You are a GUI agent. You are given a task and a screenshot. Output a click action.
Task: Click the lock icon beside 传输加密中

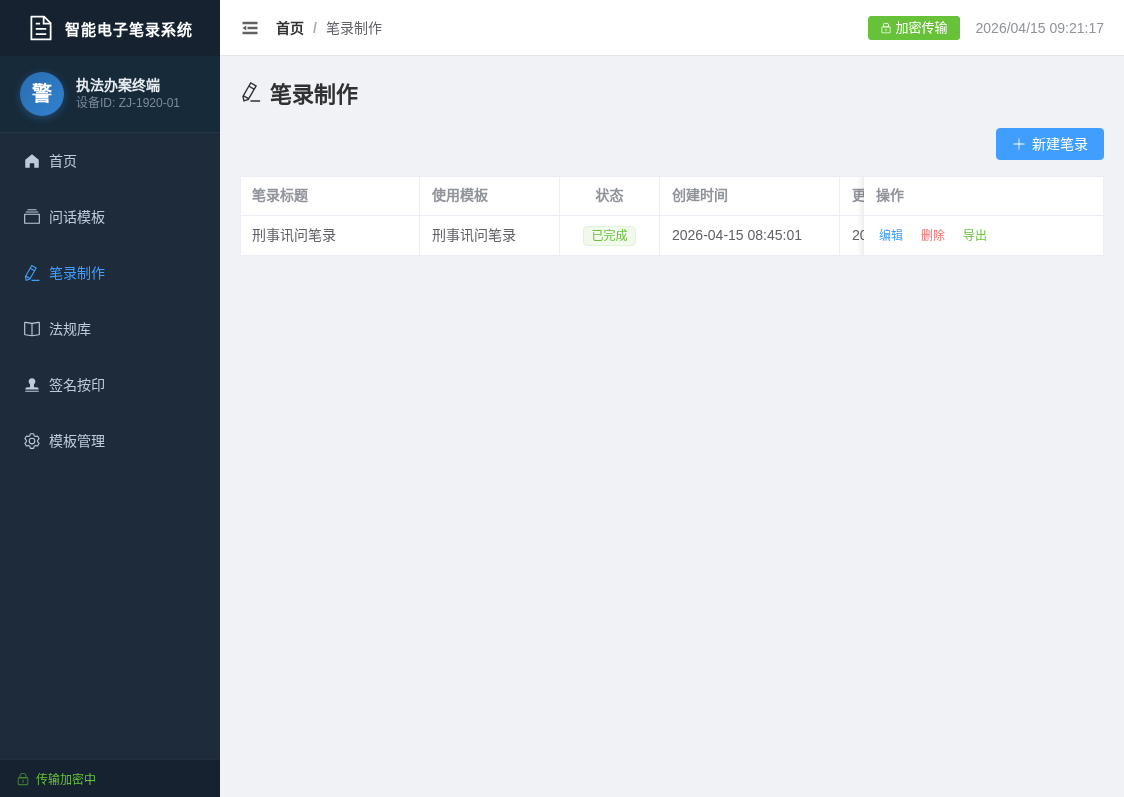(25, 779)
